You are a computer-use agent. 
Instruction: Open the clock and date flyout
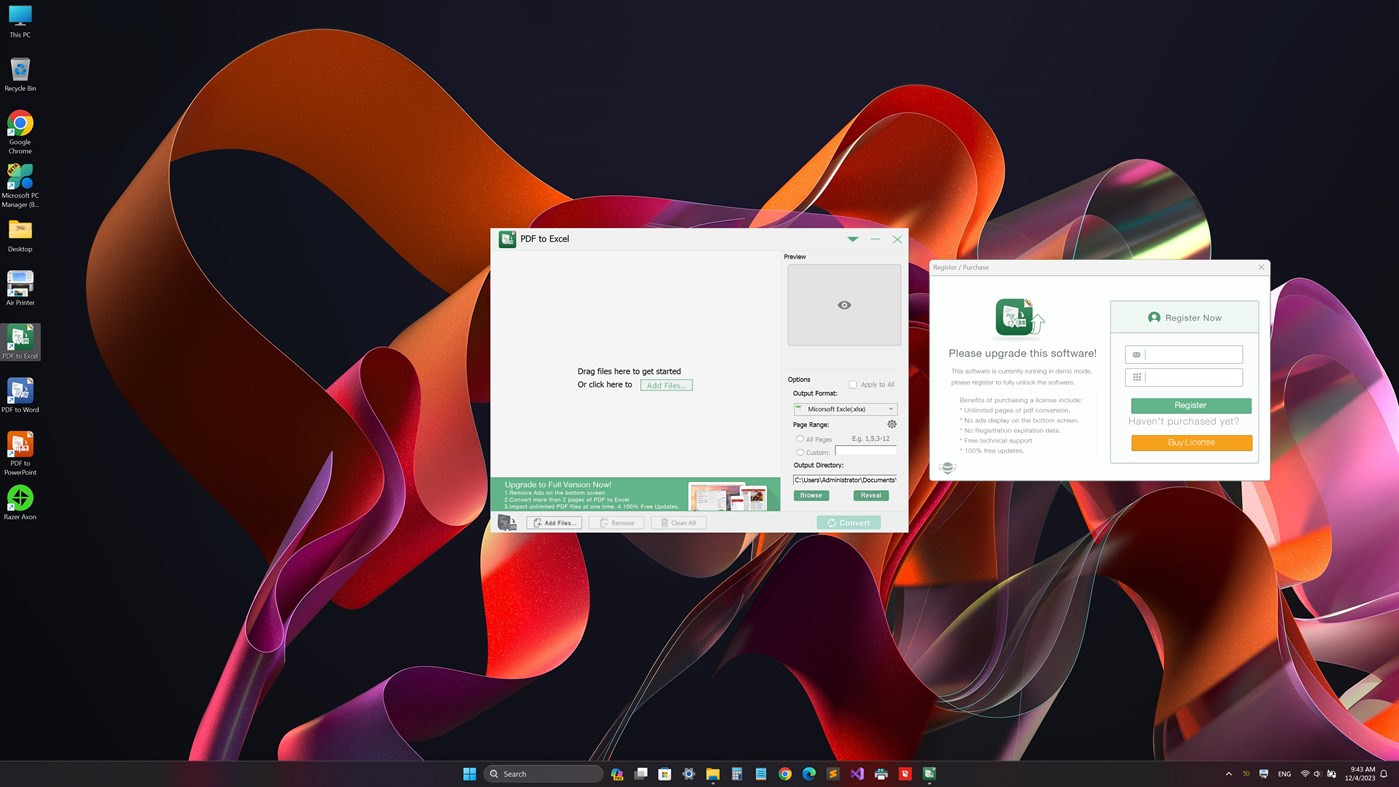click(x=1362, y=774)
